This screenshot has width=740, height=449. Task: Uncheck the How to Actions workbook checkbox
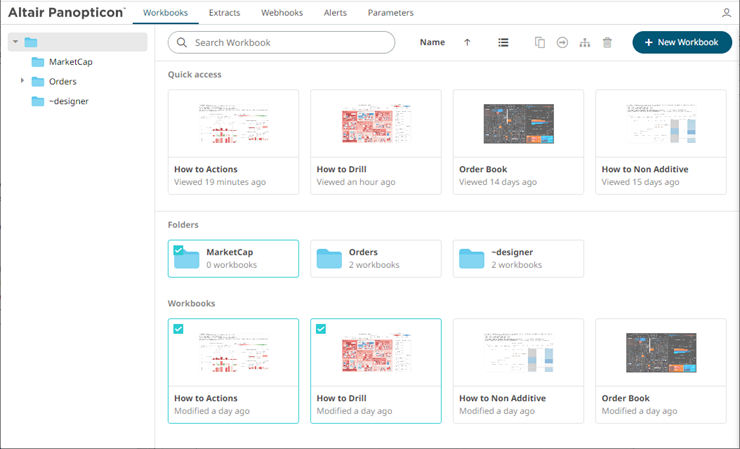tap(178, 329)
